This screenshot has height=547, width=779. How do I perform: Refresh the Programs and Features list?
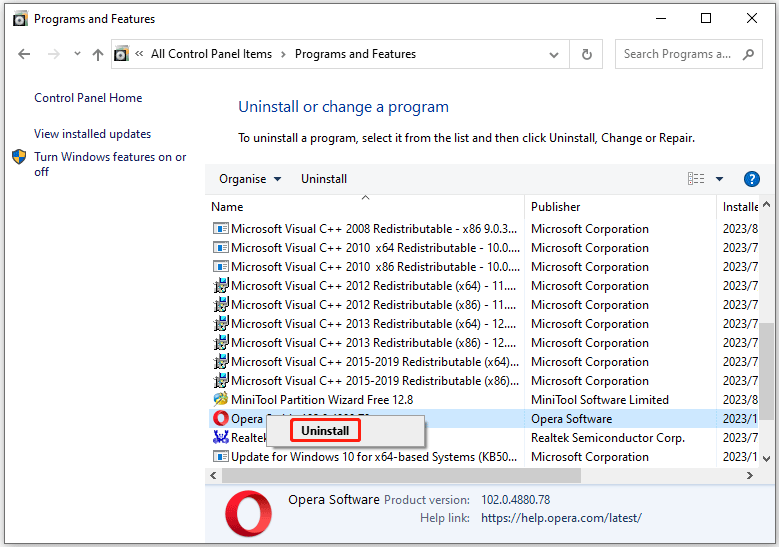[587, 54]
